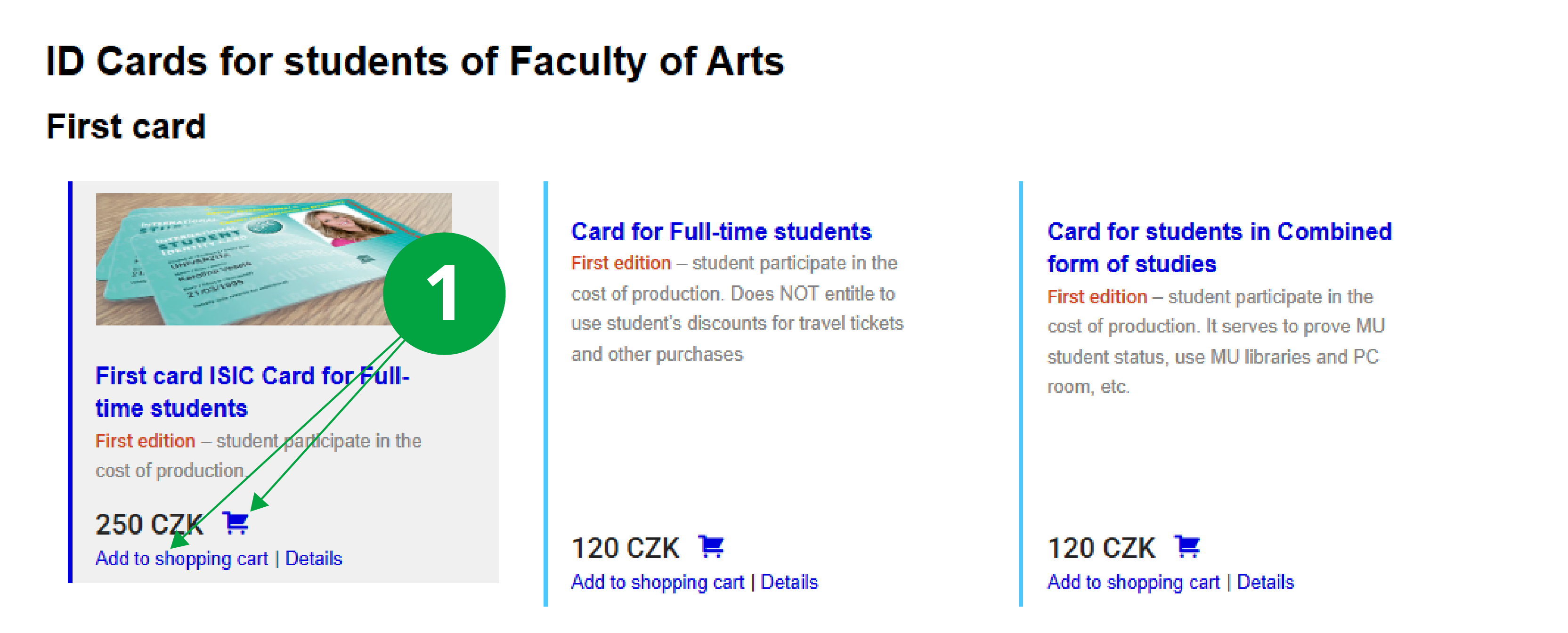Click cart icon on Full-time students card

coord(711,546)
